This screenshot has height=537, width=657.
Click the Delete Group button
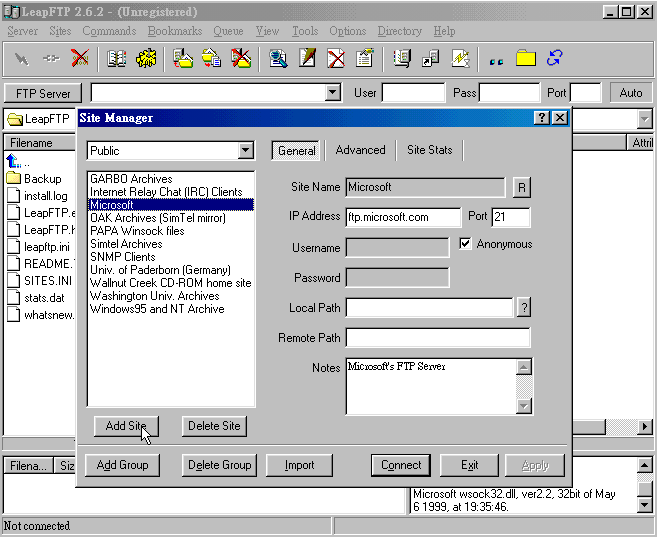[220, 465]
